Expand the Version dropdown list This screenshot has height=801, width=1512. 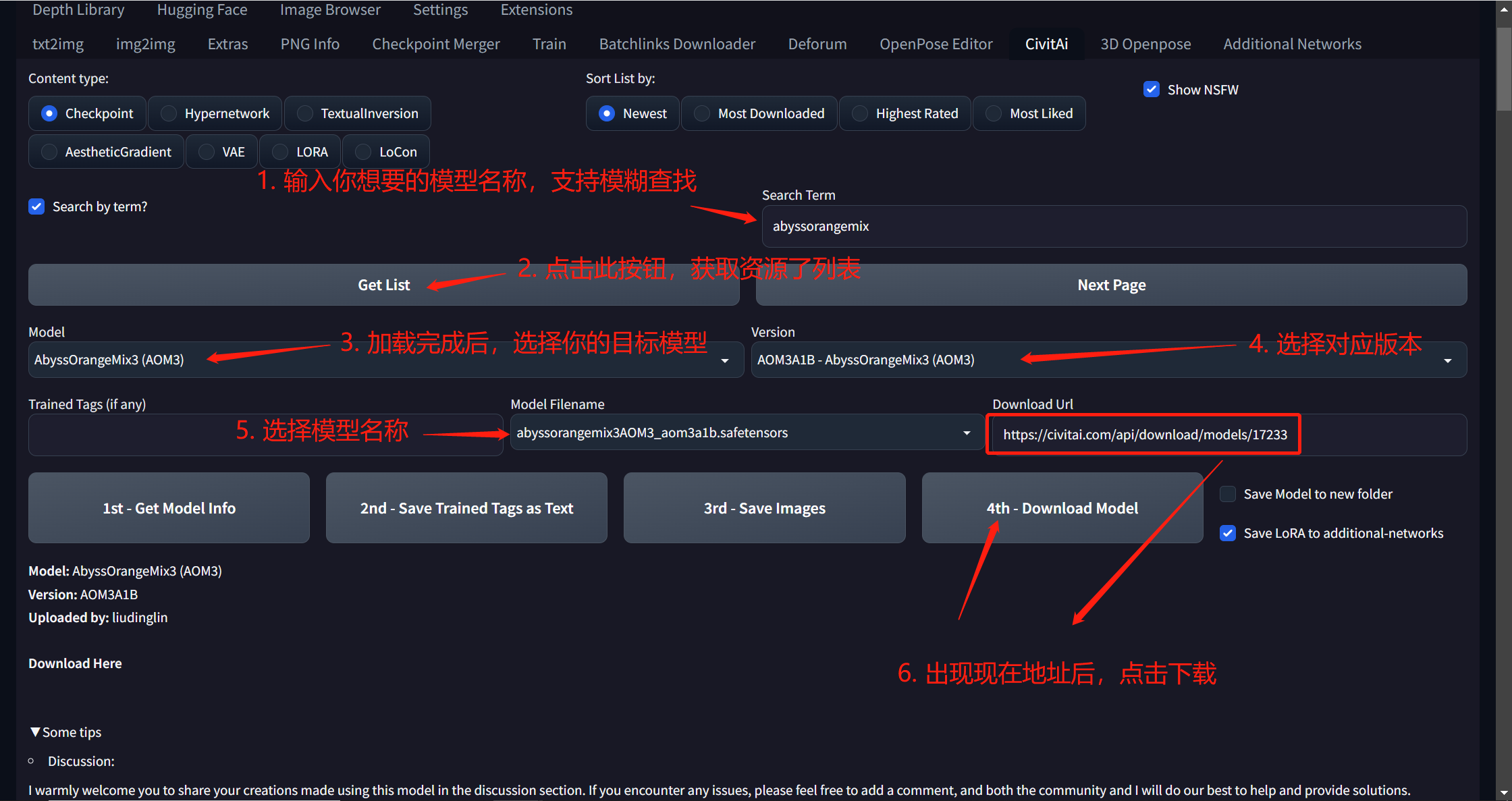tap(1448, 360)
